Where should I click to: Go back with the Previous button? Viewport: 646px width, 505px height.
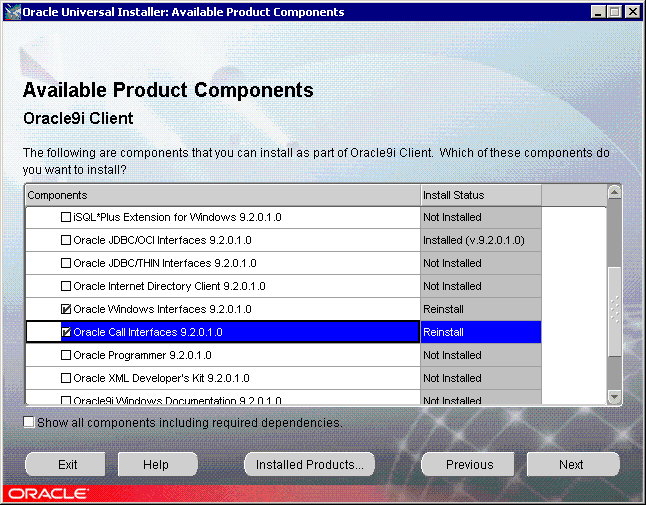coord(468,464)
